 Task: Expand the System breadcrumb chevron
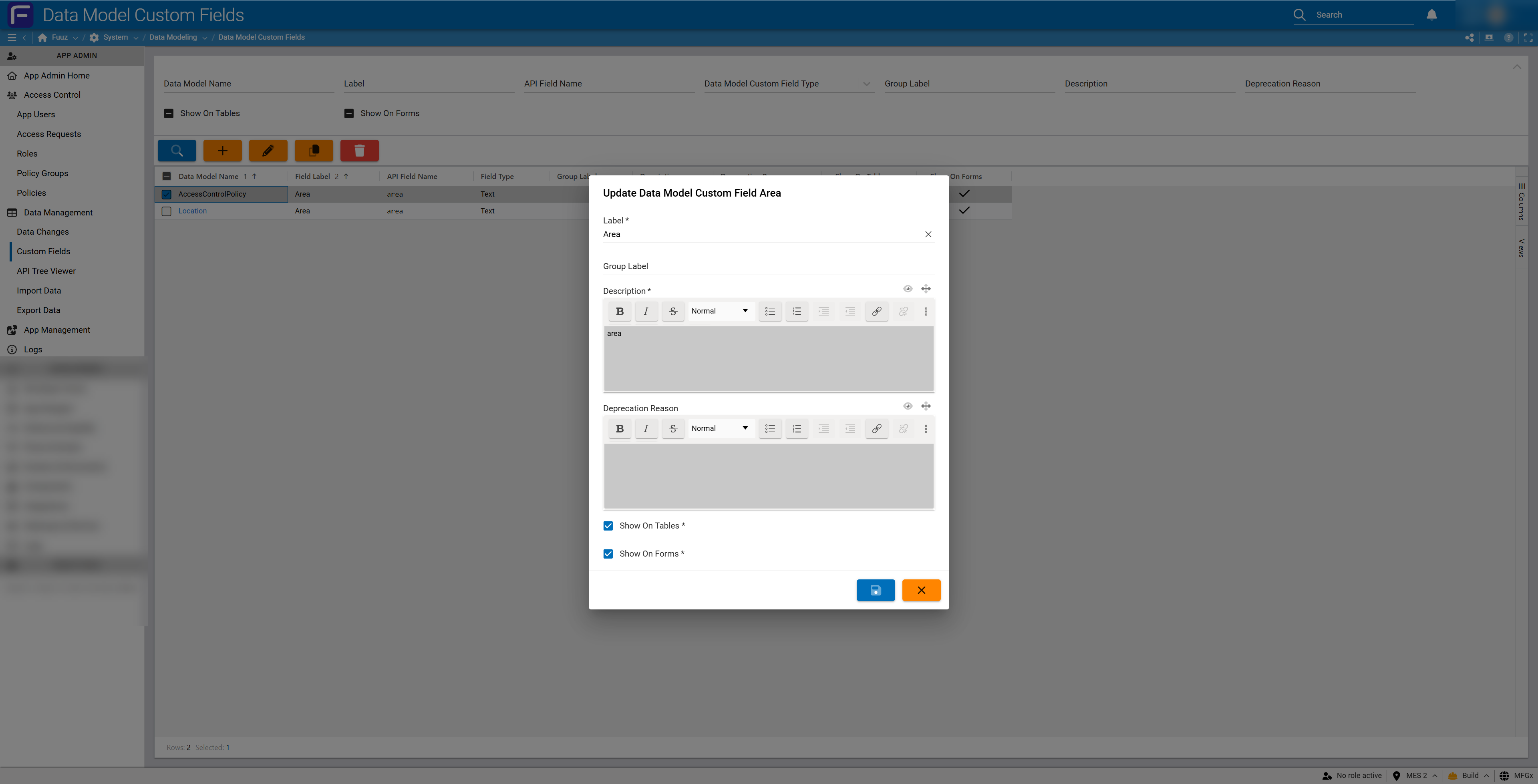136,38
